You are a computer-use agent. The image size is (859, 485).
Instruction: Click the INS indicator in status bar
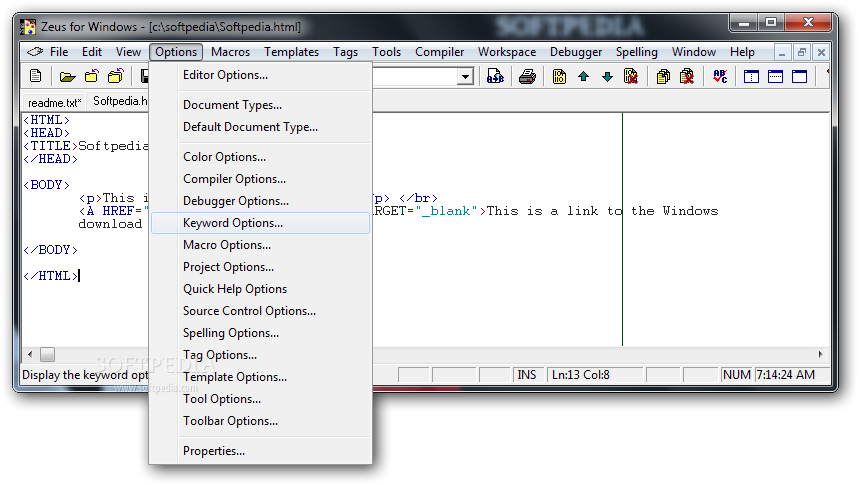527,375
